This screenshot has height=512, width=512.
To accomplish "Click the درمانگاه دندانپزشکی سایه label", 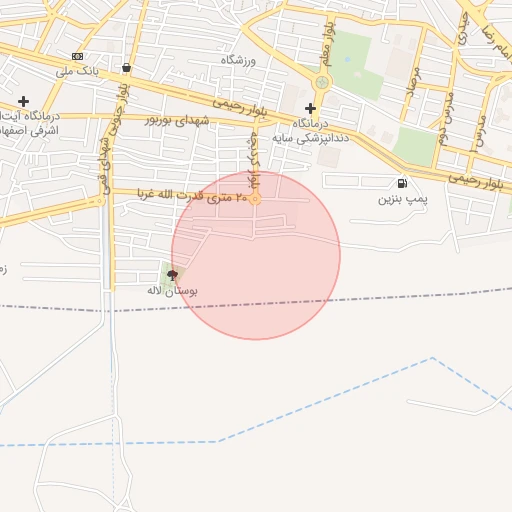I will [311, 131].
